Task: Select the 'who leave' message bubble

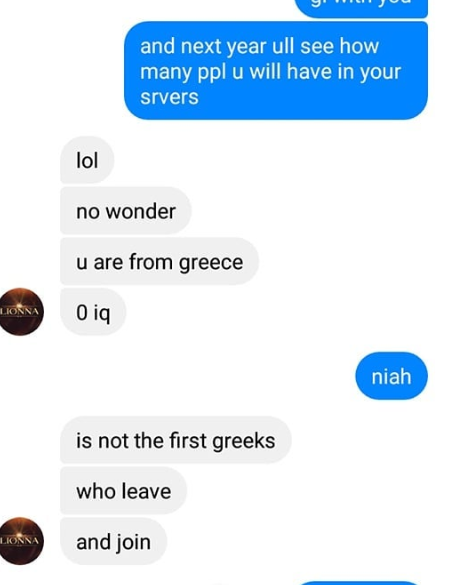Action: pyautogui.click(x=123, y=491)
